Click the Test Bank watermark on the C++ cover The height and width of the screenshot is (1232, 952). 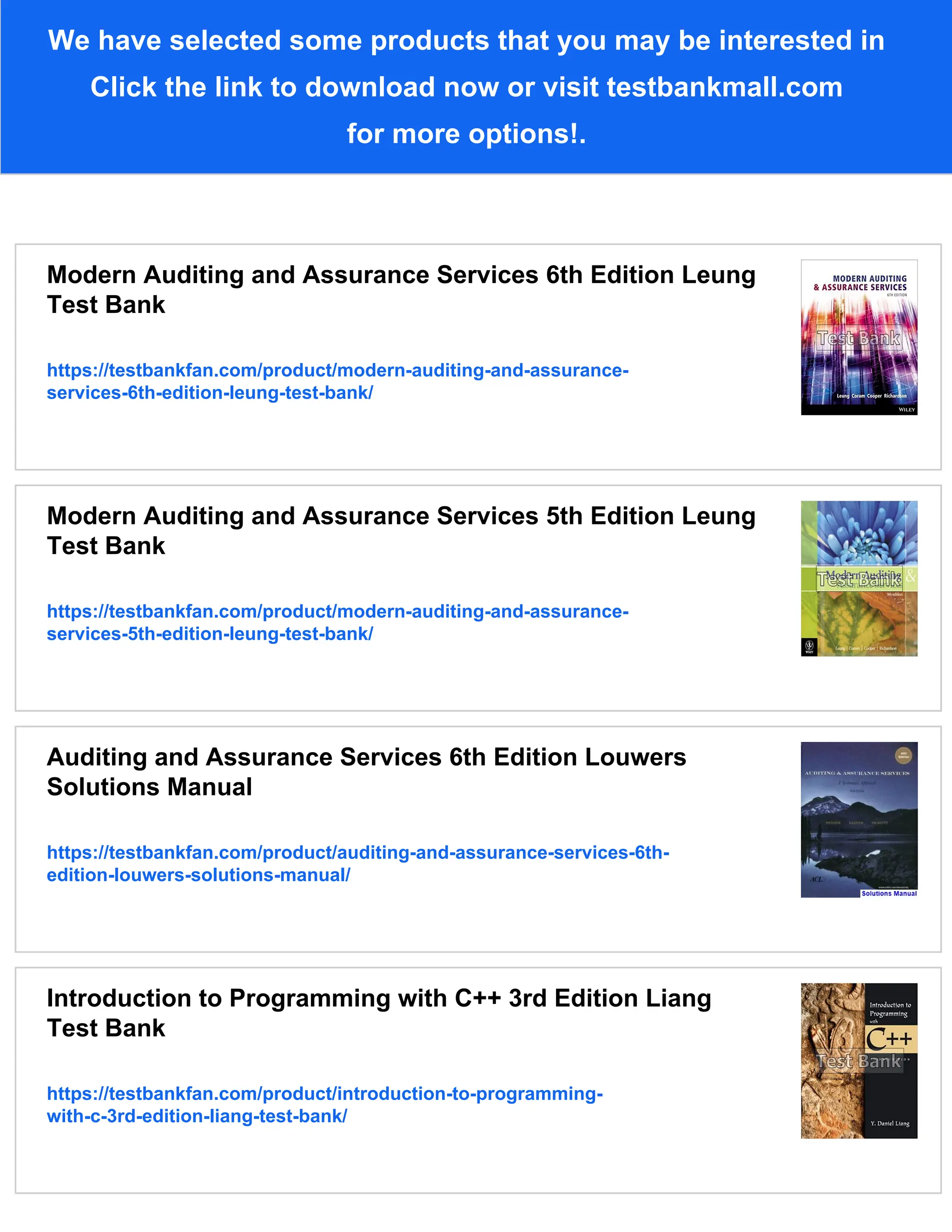tap(859, 1062)
